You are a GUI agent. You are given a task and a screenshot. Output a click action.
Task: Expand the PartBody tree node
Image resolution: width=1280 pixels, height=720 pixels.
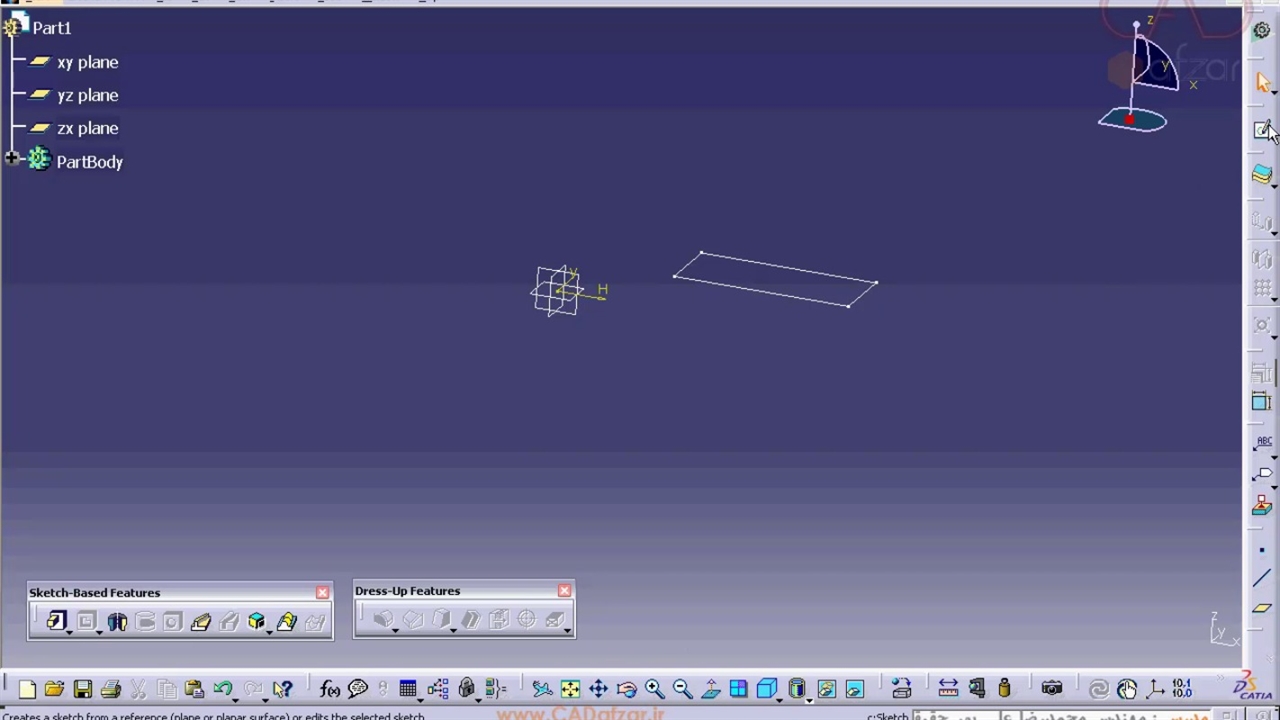point(11,159)
